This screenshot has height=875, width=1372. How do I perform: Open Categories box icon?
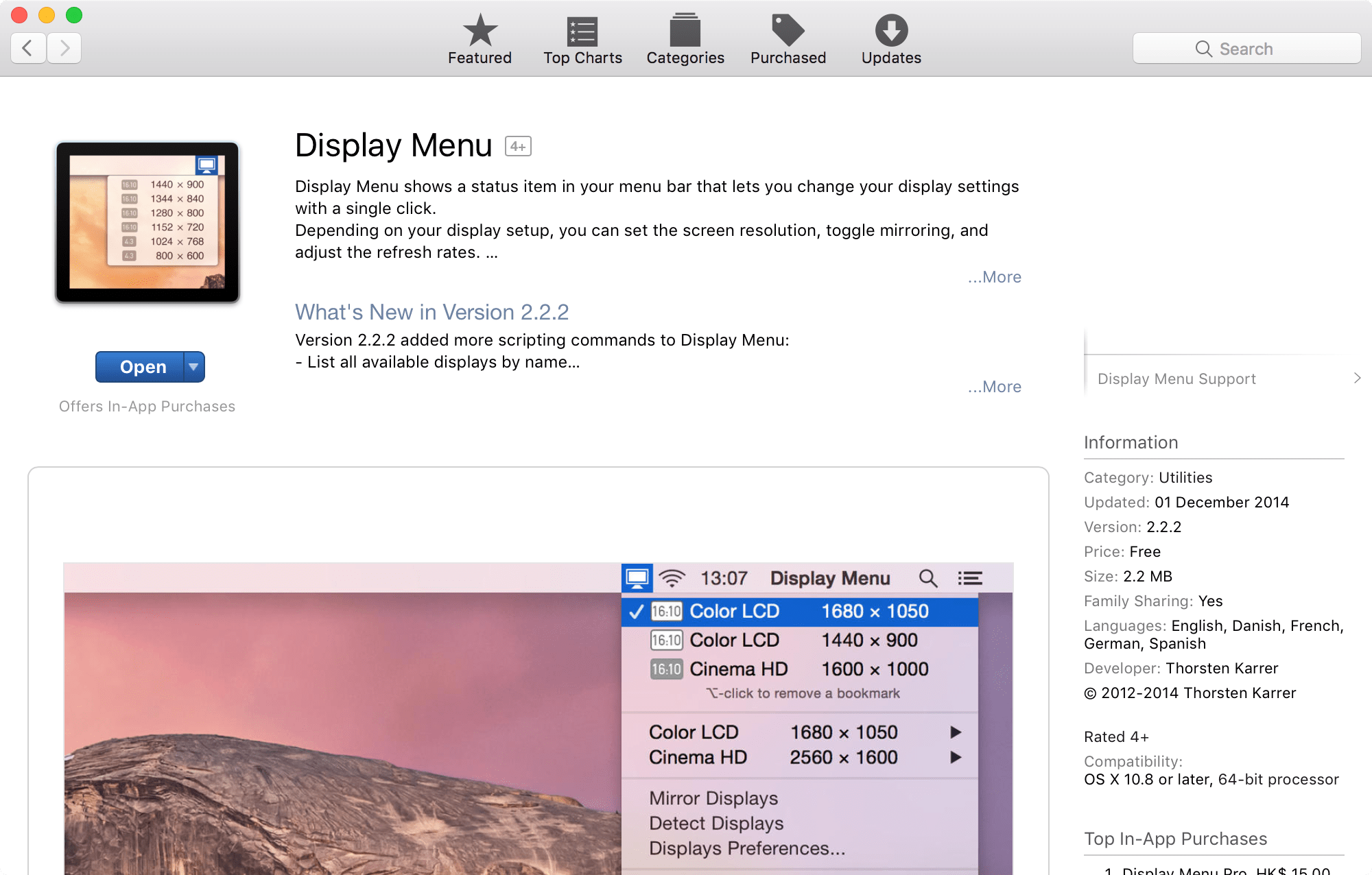pos(685,31)
